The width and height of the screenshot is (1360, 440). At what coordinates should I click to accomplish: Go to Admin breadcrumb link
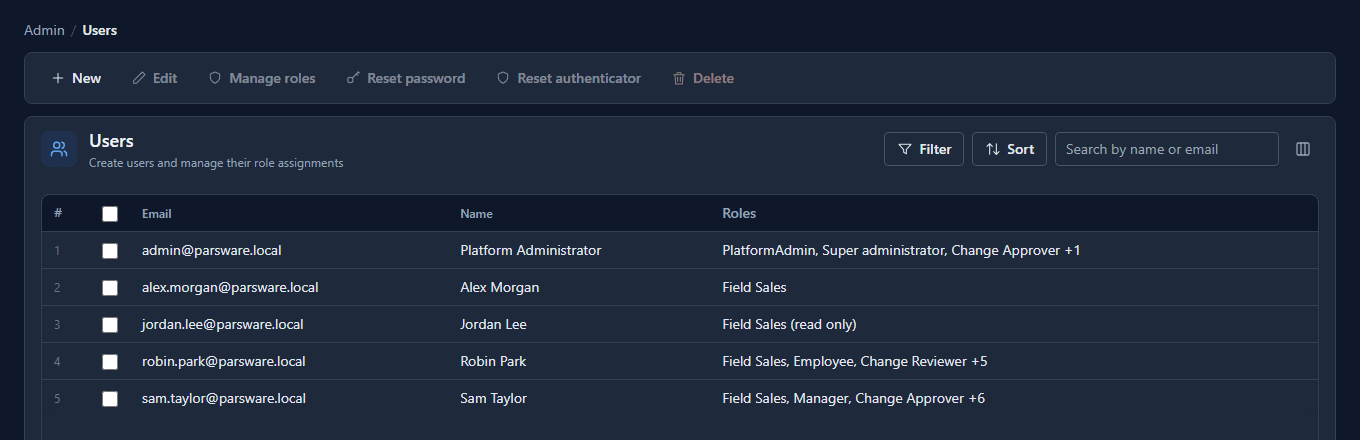(44, 30)
